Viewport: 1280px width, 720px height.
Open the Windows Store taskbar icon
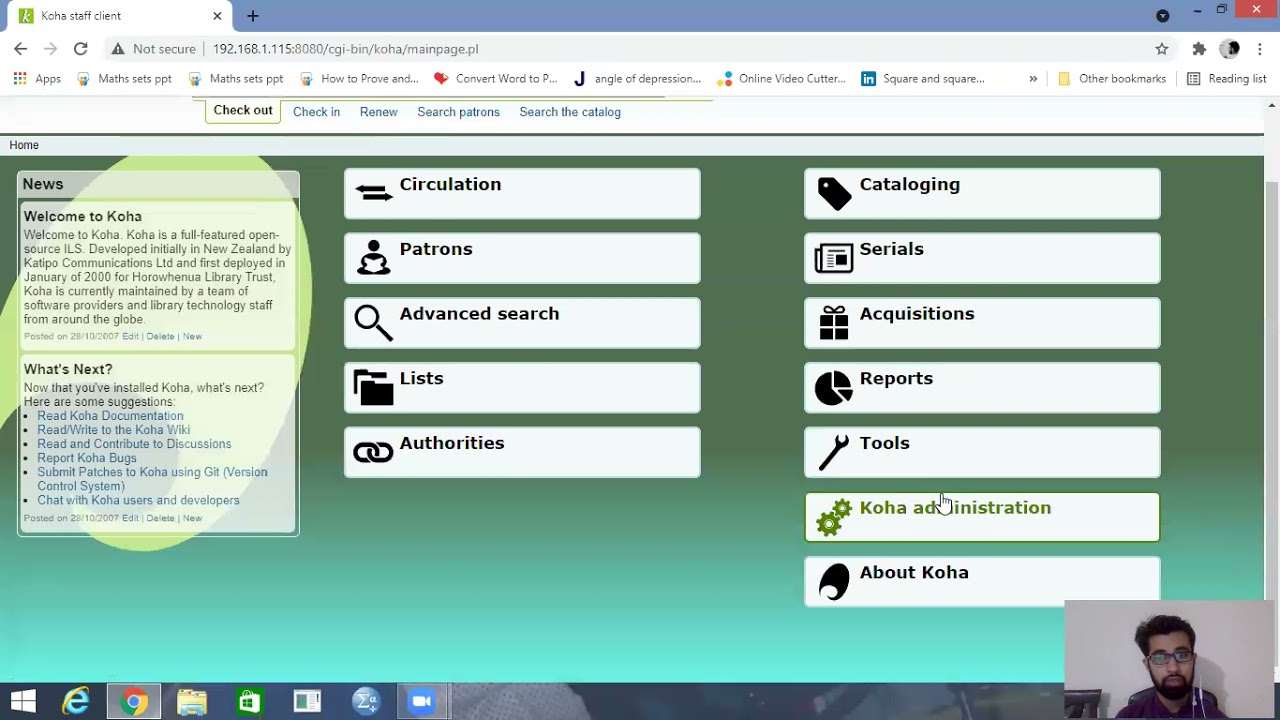point(249,702)
